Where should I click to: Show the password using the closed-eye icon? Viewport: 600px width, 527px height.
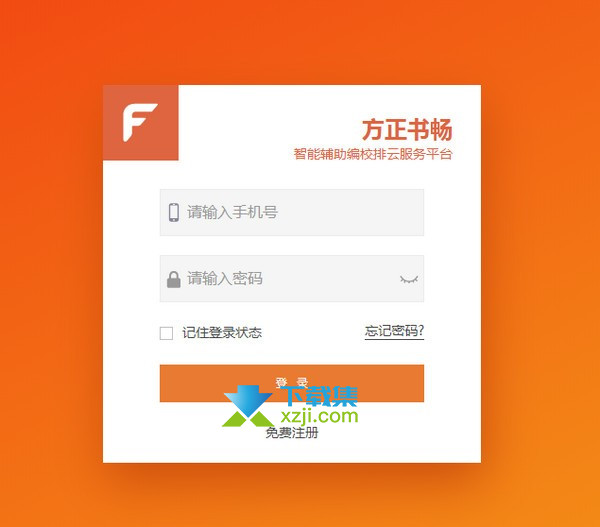pos(409,279)
